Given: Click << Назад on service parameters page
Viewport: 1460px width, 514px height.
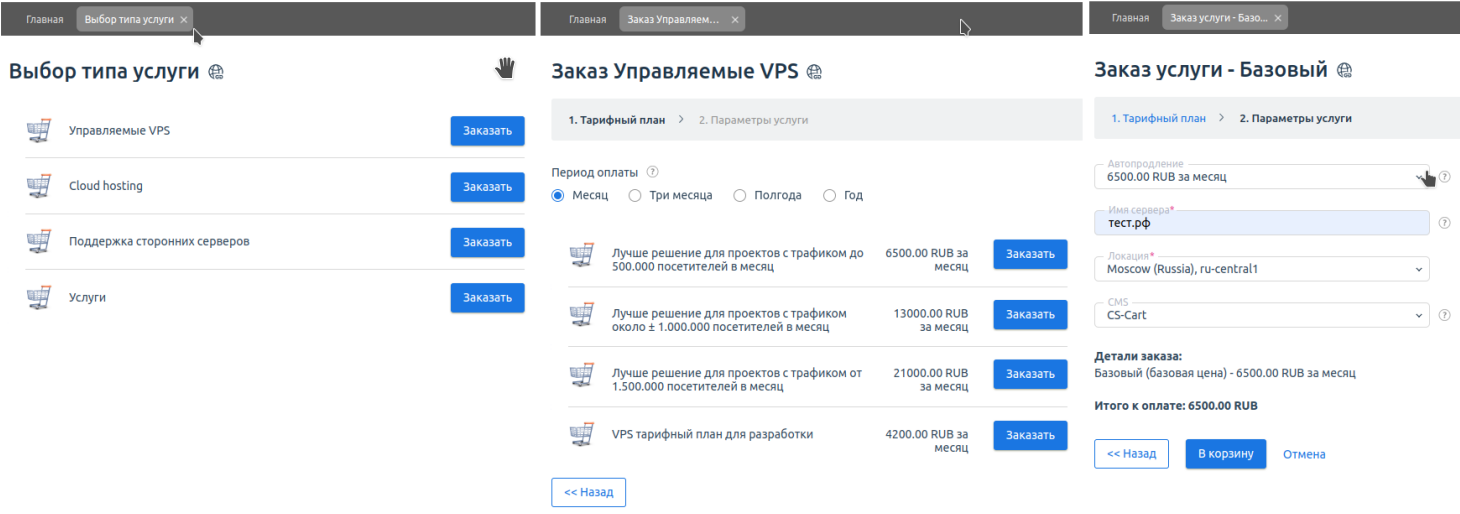Looking at the screenshot, I should click(x=1132, y=453).
